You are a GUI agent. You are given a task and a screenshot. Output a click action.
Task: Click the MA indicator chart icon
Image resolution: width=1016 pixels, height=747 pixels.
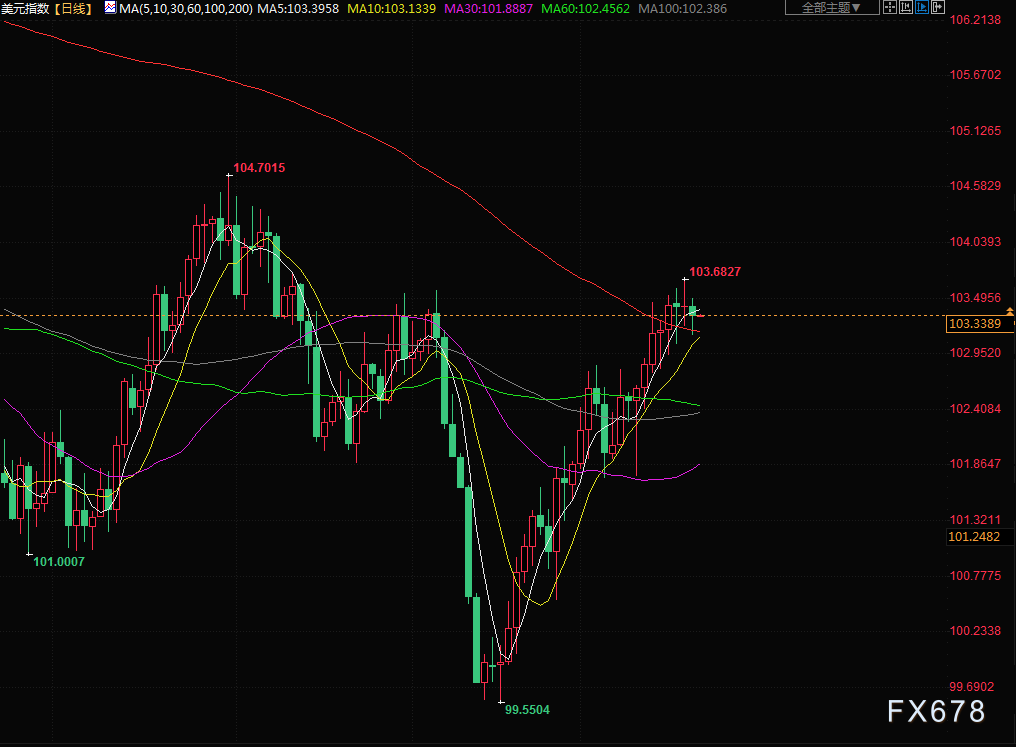tap(110, 8)
